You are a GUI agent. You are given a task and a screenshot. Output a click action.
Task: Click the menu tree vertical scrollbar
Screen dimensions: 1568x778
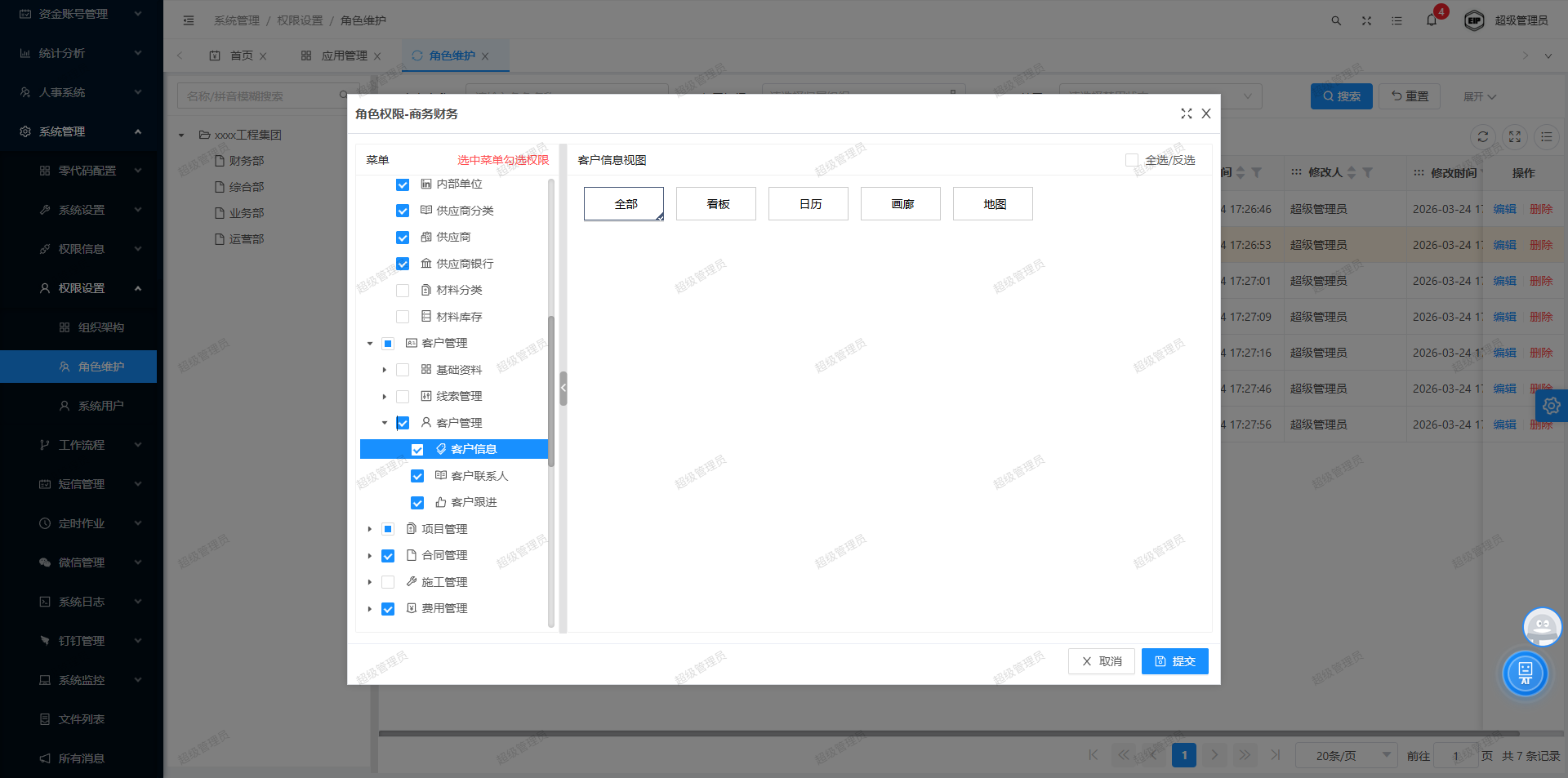point(551,392)
